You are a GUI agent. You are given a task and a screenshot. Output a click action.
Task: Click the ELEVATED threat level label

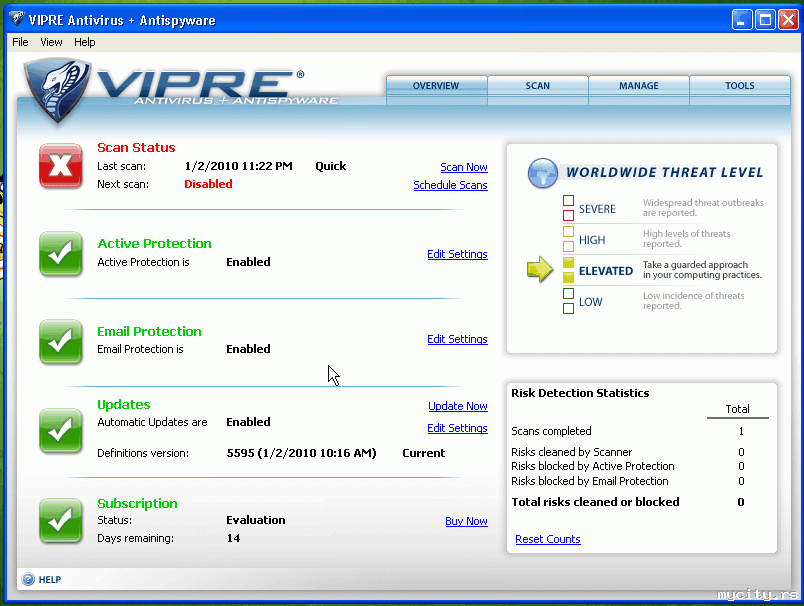[x=606, y=271]
